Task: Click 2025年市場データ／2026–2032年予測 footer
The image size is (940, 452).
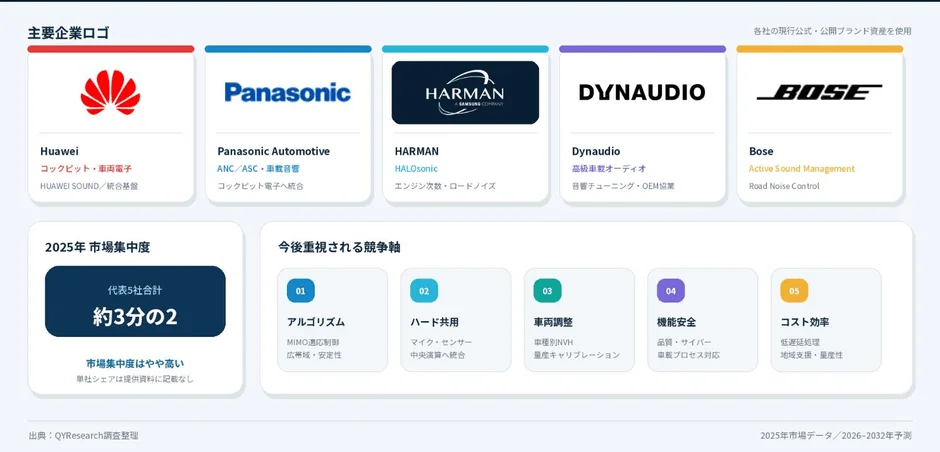Action: point(836,436)
